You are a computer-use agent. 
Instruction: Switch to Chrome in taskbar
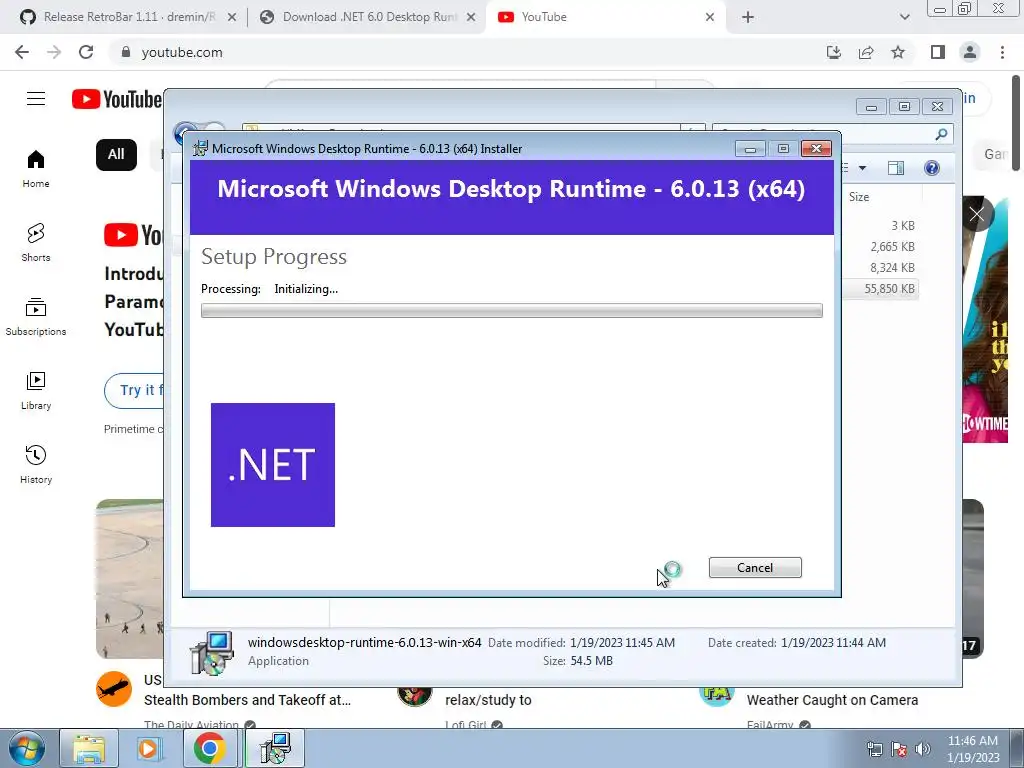click(210, 748)
